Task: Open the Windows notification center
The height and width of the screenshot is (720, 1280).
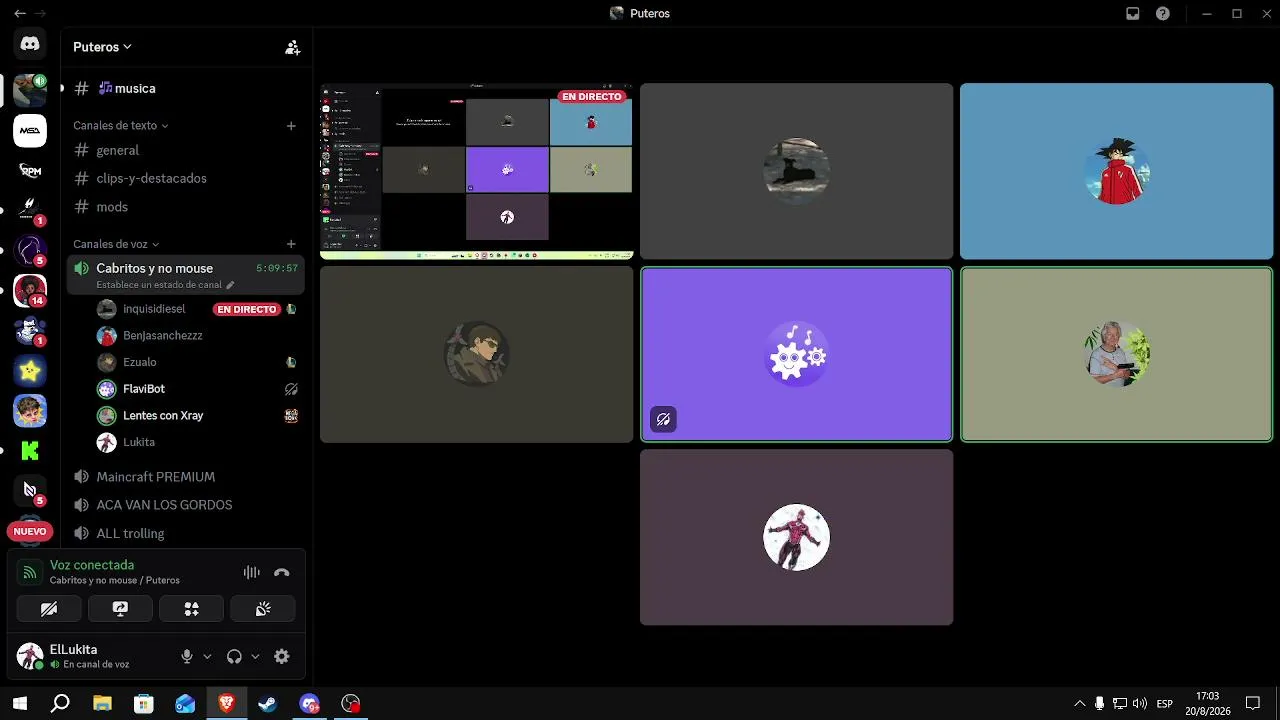Action: 1252,703
